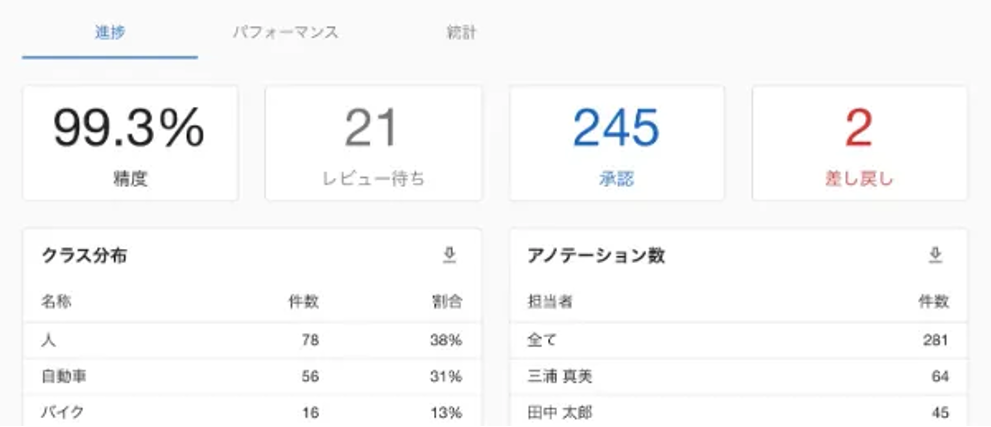
Task: Download the アノテーション数 table data
Action: point(935,256)
